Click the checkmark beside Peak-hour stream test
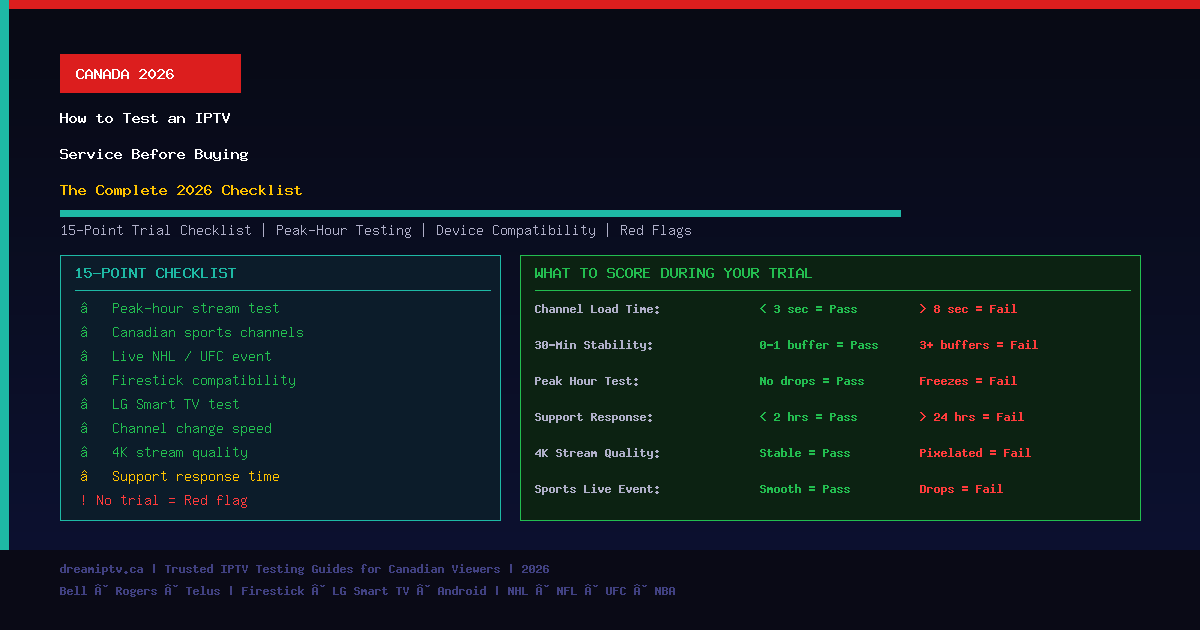1200x630 pixels. (x=85, y=309)
